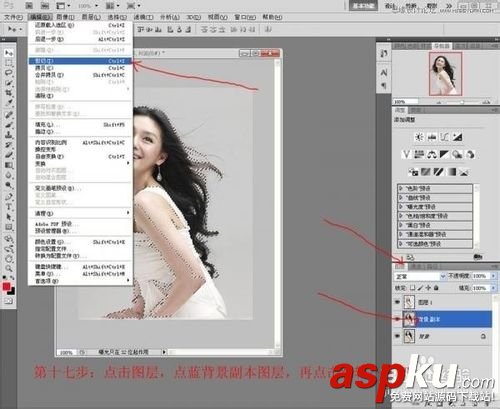Expand the 曝光度 presets list

pyautogui.click(x=401, y=207)
